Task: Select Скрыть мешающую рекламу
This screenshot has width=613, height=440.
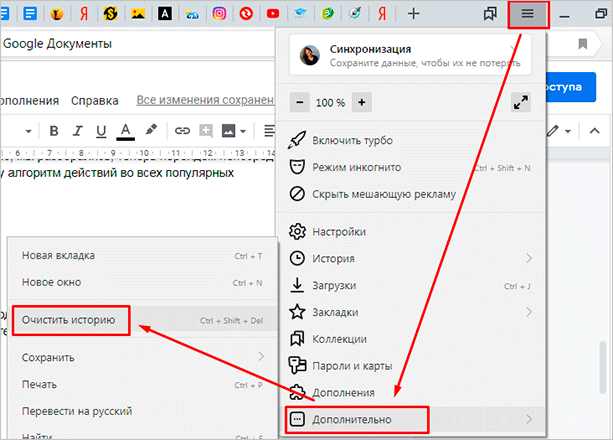Action: (x=410, y=194)
